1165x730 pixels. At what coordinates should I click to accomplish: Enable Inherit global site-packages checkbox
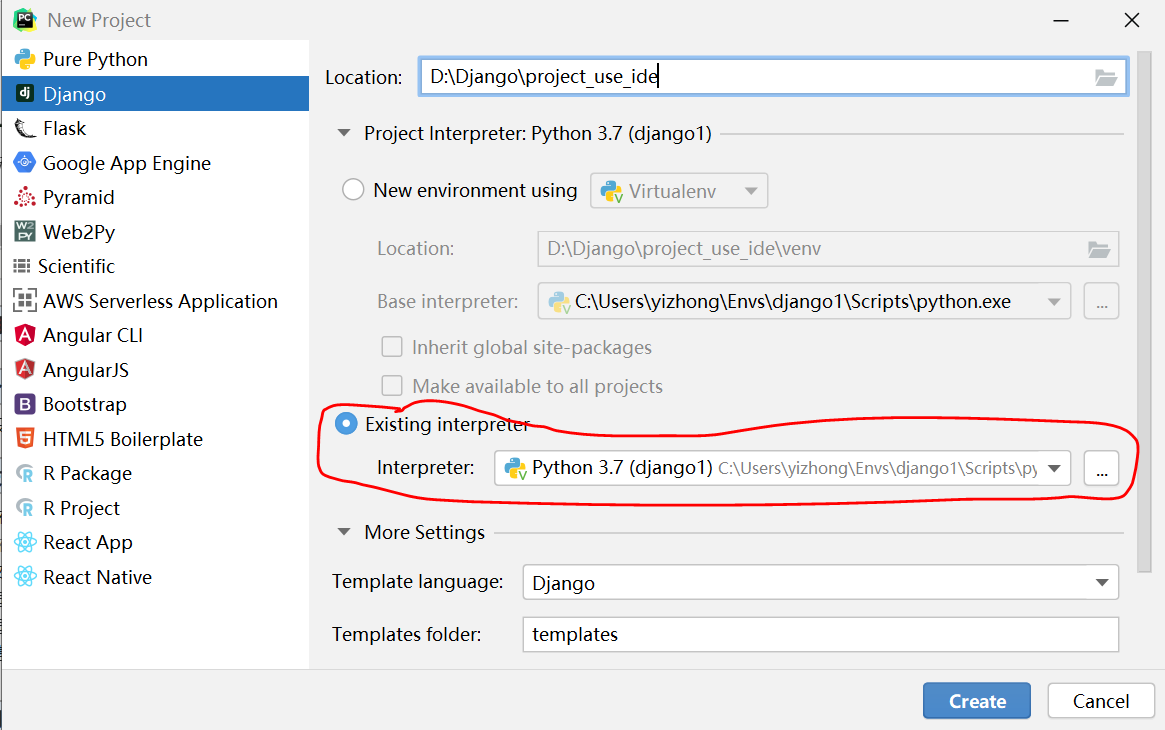pyautogui.click(x=393, y=348)
